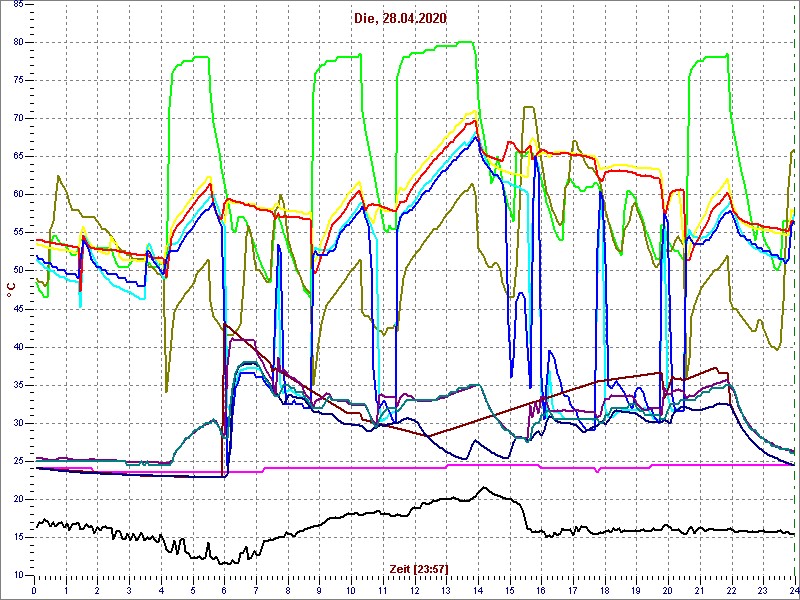Click the chart title "Die, 28.04.2020"
The width and height of the screenshot is (800, 600).
click(400, 19)
